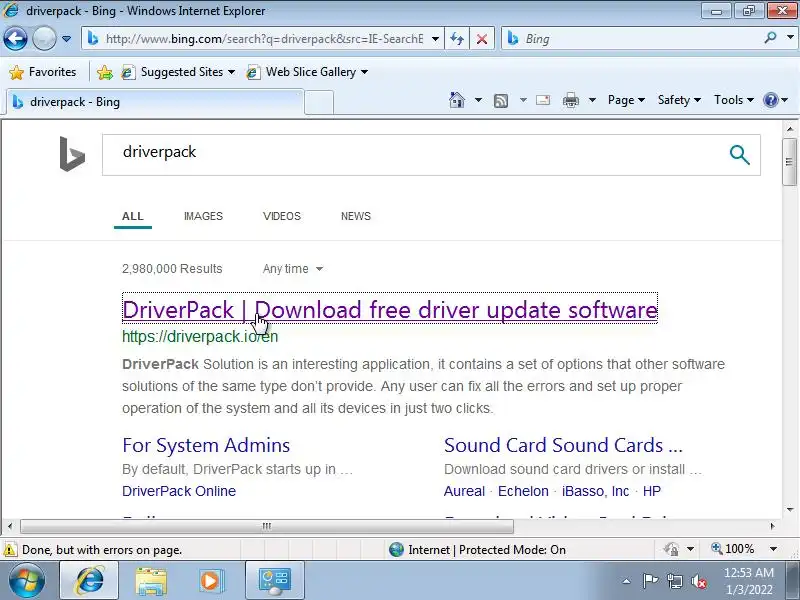800x600 pixels.
Task: Click the vertical scrollbar down arrow
Action: (790, 510)
